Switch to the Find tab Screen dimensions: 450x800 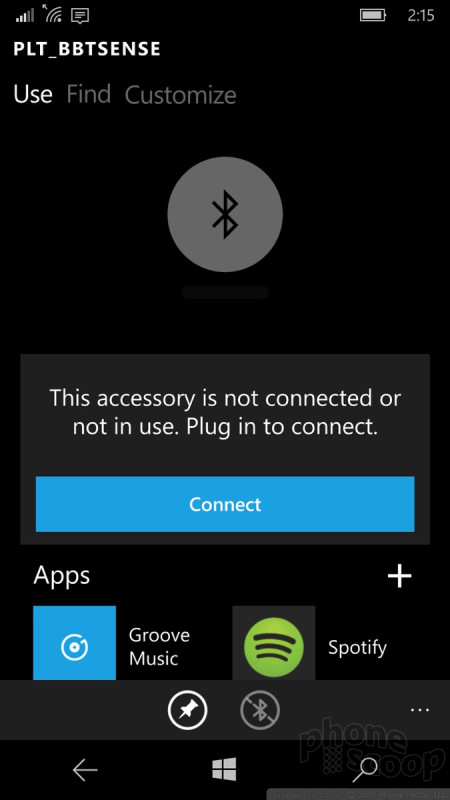coord(89,95)
